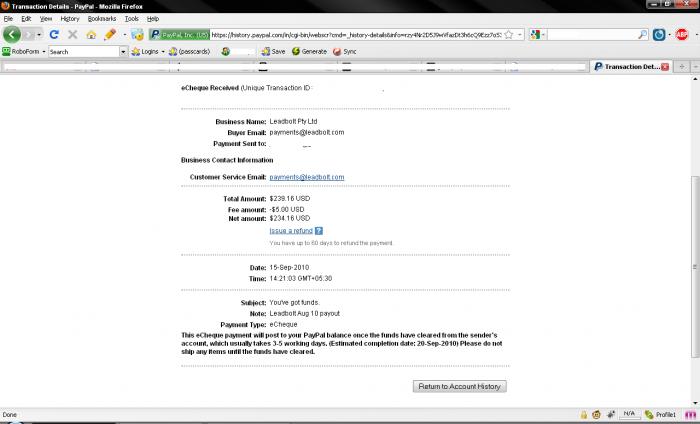This screenshot has width=700, height=424.
Task: Open RoboForm Logins list
Action: click(148, 52)
